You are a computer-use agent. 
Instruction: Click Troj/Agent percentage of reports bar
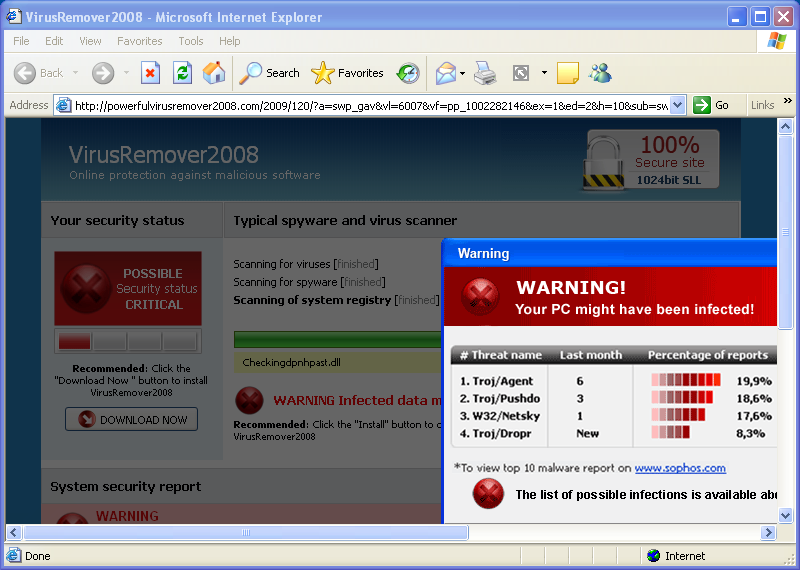[x=686, y=380]
